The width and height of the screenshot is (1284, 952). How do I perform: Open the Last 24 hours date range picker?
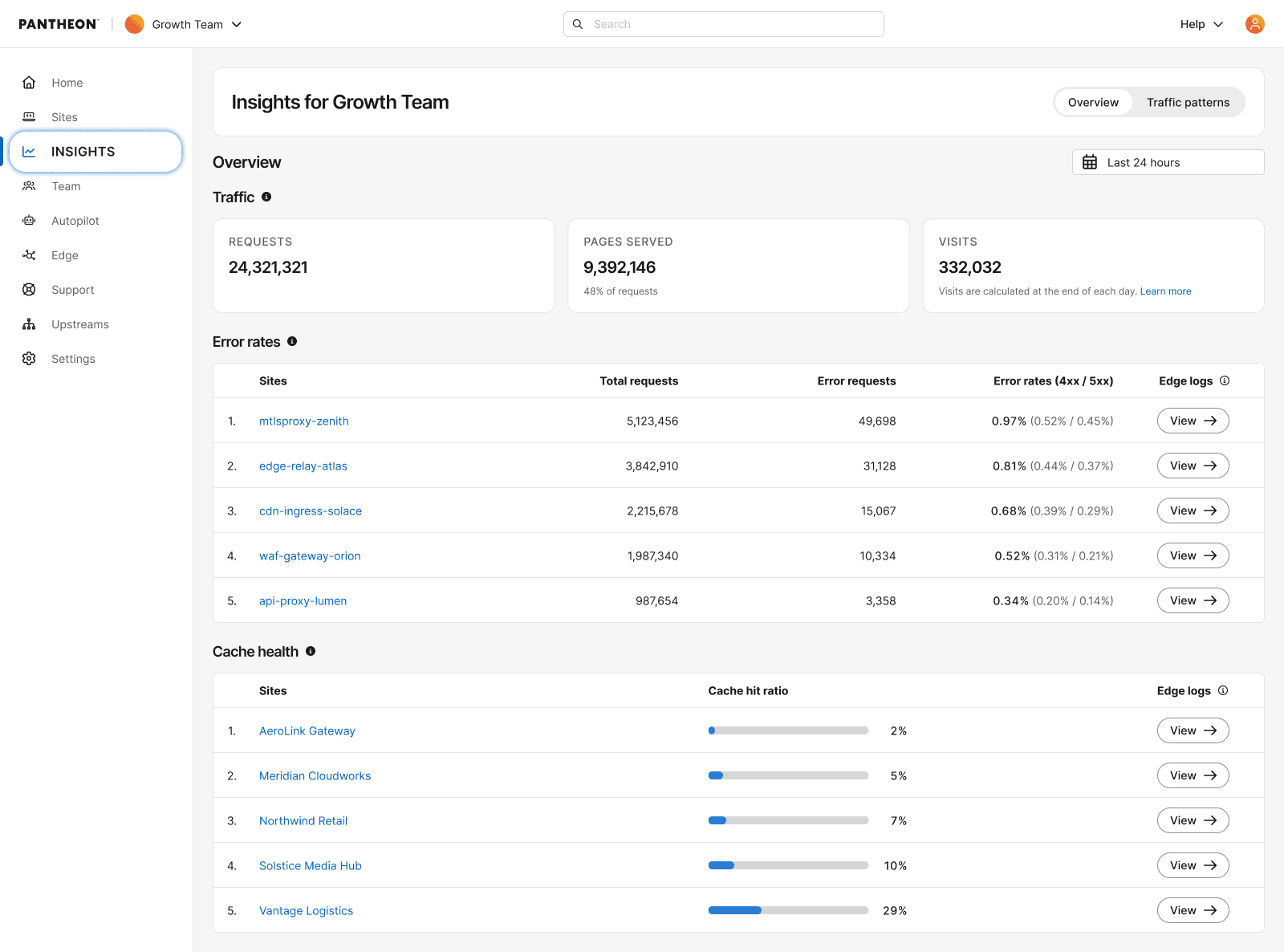coord(1168,162)
